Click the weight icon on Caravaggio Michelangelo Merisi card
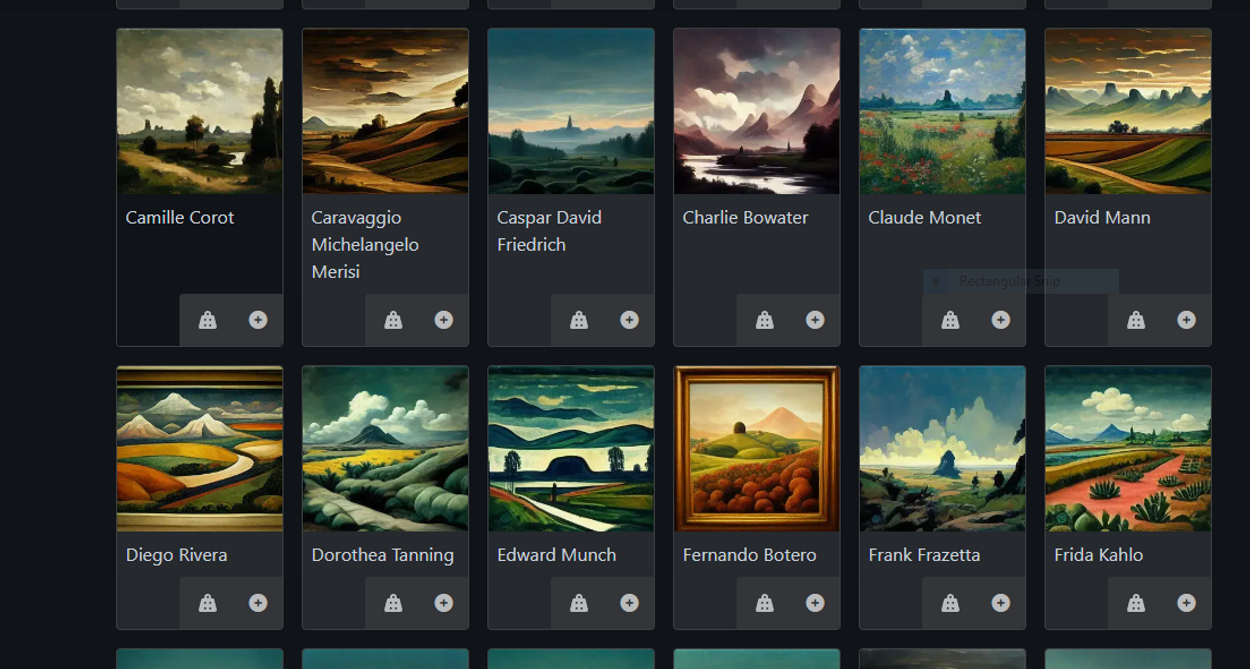The height and width of the screenshot is (669, 1250). (393, 320)
